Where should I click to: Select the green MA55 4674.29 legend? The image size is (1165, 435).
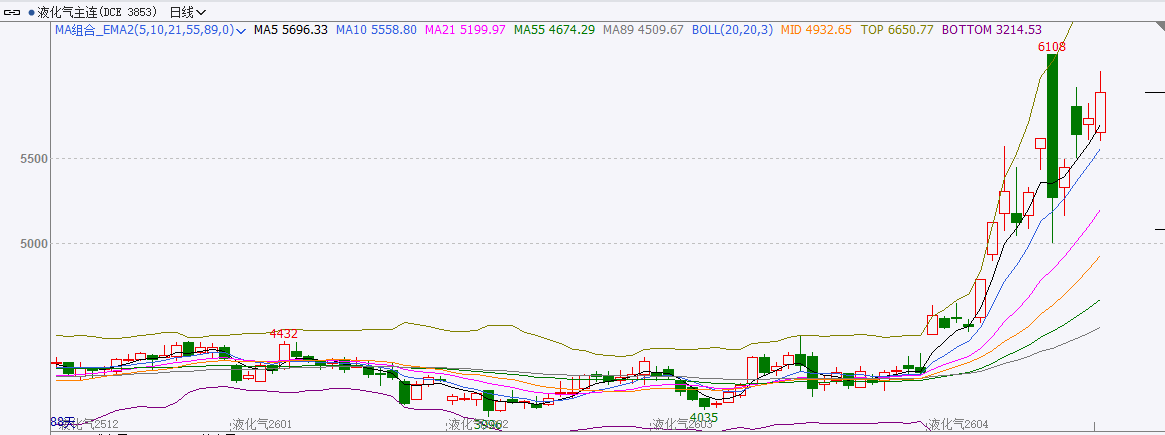[554, 30]
